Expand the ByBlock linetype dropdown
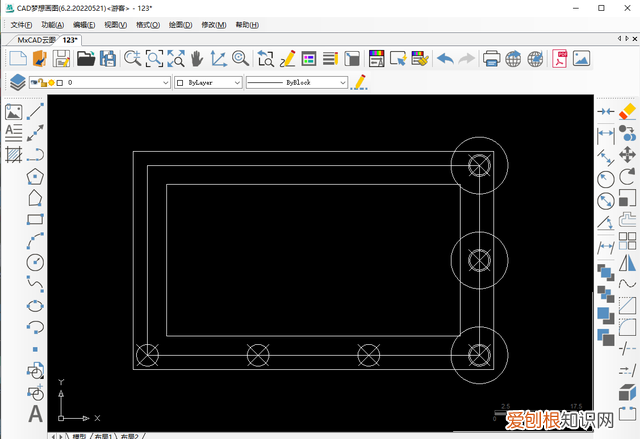Screen dimensions: 640x439 [342, 82]
